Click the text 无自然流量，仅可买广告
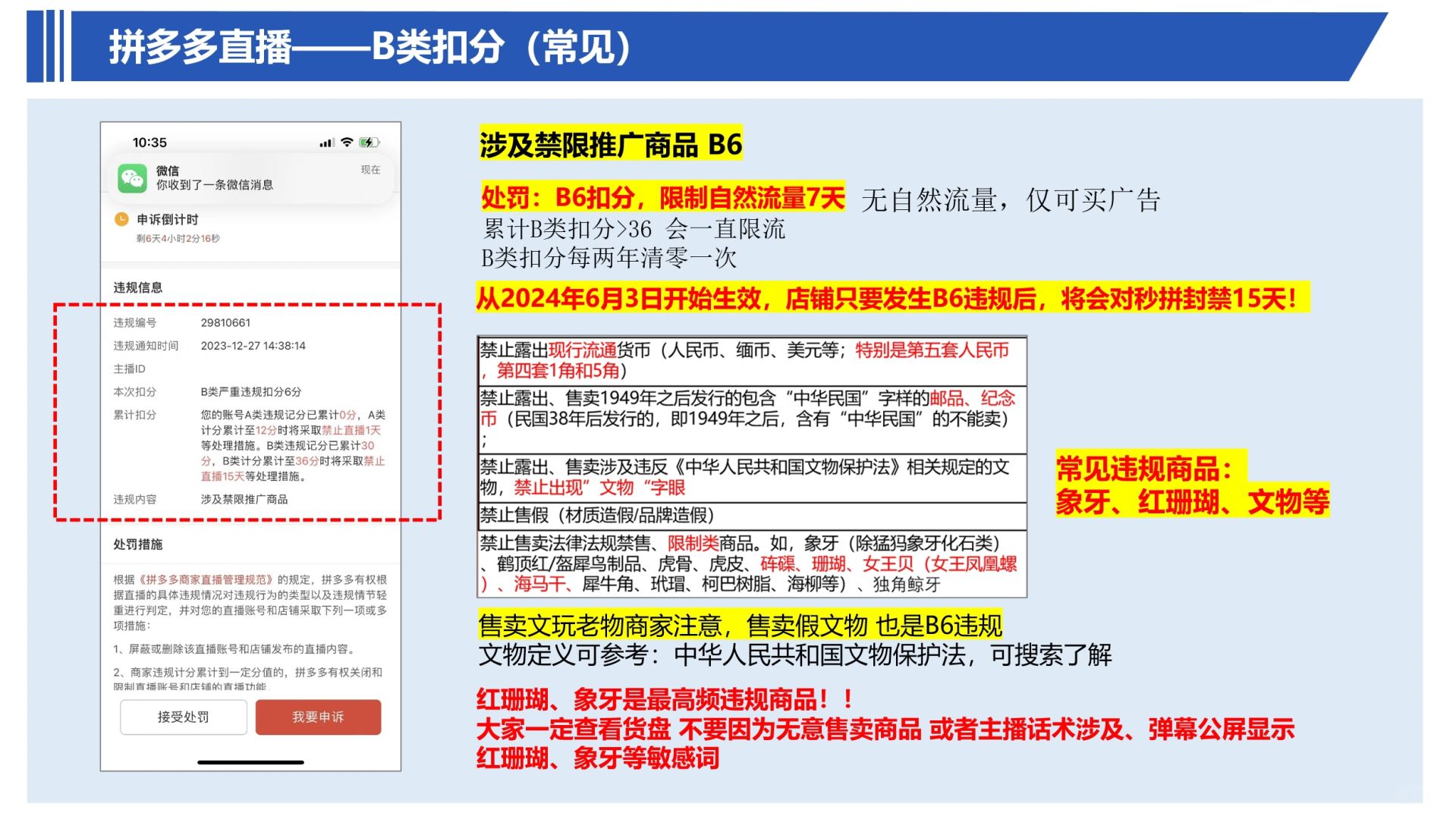 coord(1011,200)
